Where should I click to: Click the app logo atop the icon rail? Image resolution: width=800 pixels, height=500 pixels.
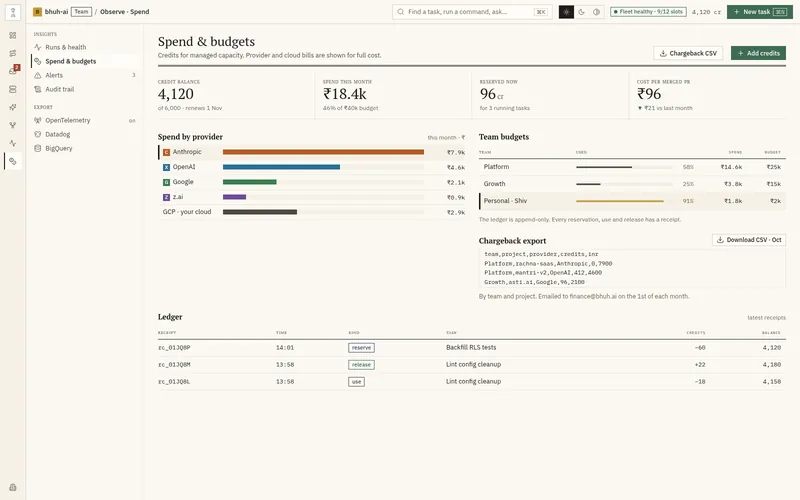pyautogui.click(x=13, y=12)
